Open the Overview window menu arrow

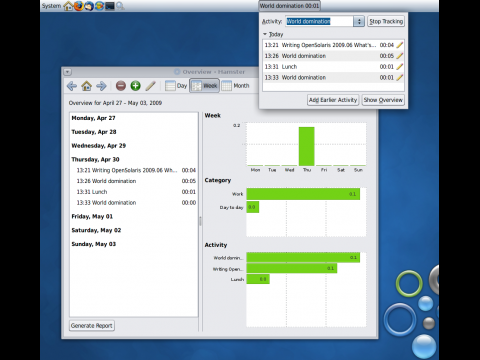pyautogui.click(x=67, y=72)
